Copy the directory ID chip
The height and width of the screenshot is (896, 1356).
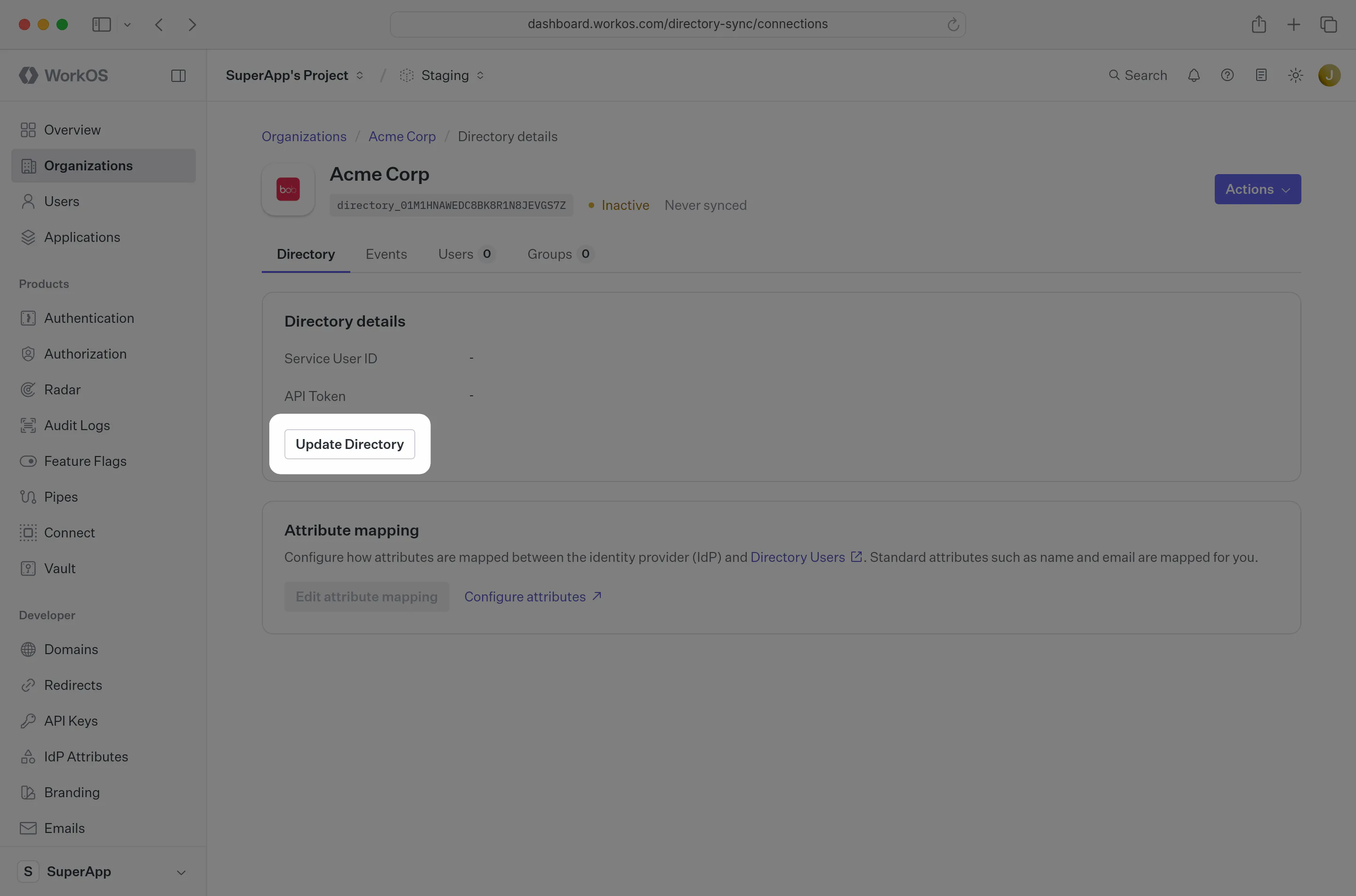[x=451, y=205]
